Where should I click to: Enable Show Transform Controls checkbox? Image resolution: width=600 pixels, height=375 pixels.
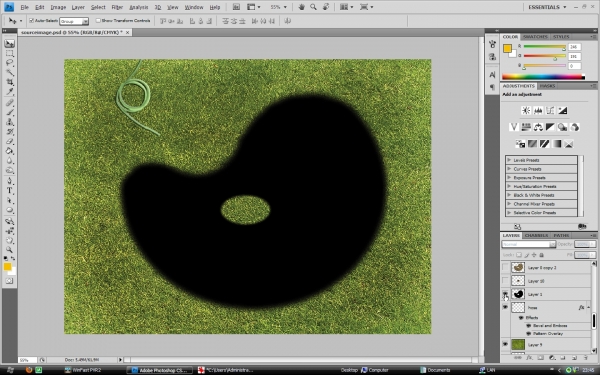[98, 21]
